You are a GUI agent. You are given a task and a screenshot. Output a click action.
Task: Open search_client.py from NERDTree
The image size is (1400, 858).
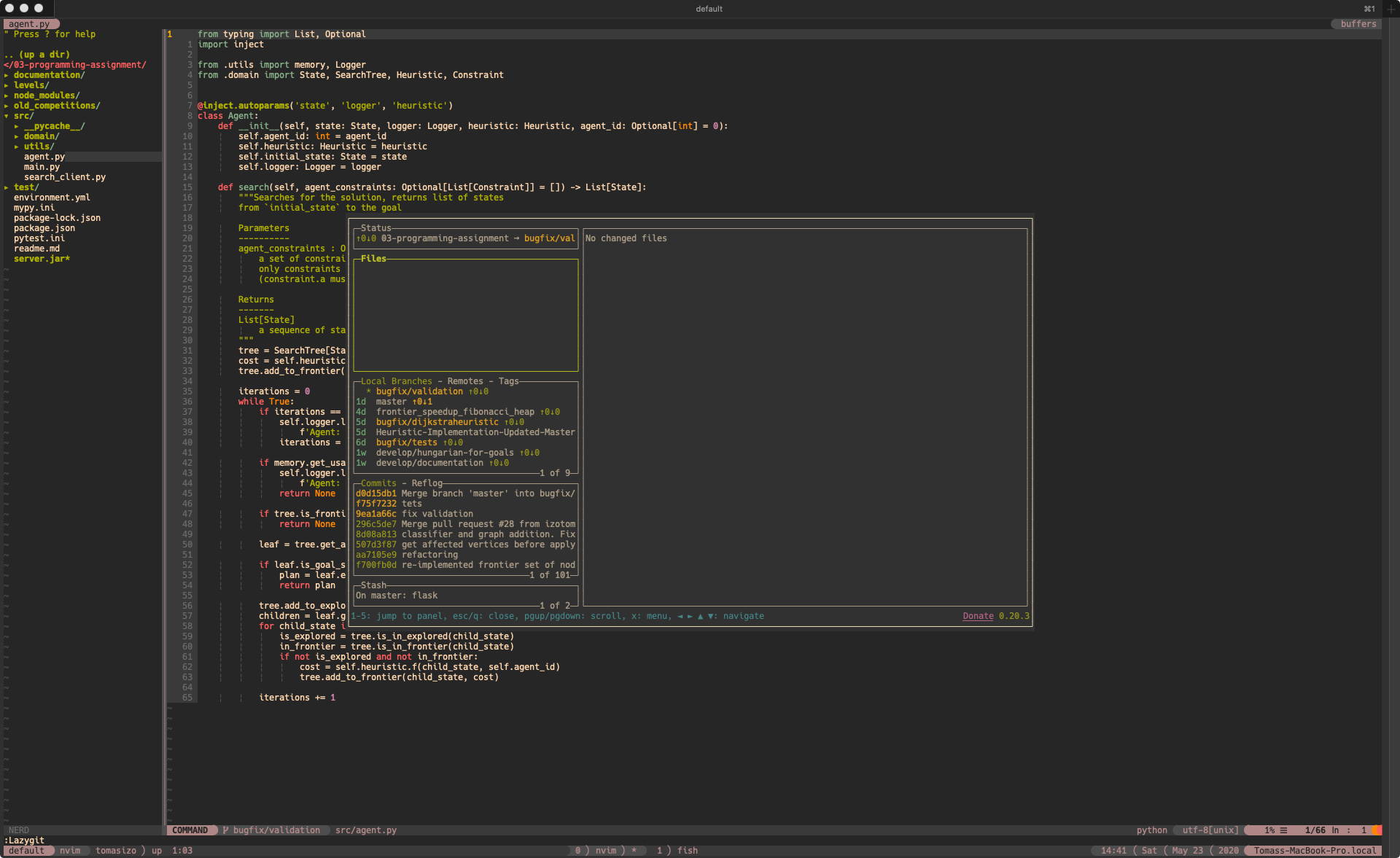[64, 177]
